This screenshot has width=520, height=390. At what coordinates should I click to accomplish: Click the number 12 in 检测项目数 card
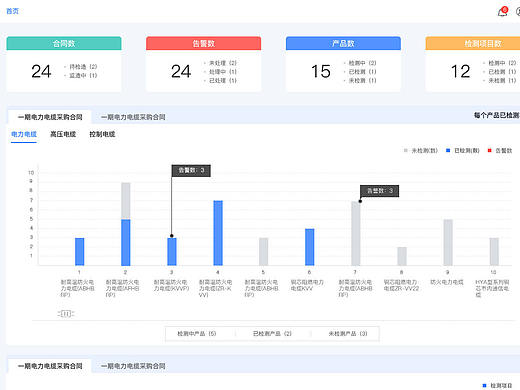[x=460, y=71]
